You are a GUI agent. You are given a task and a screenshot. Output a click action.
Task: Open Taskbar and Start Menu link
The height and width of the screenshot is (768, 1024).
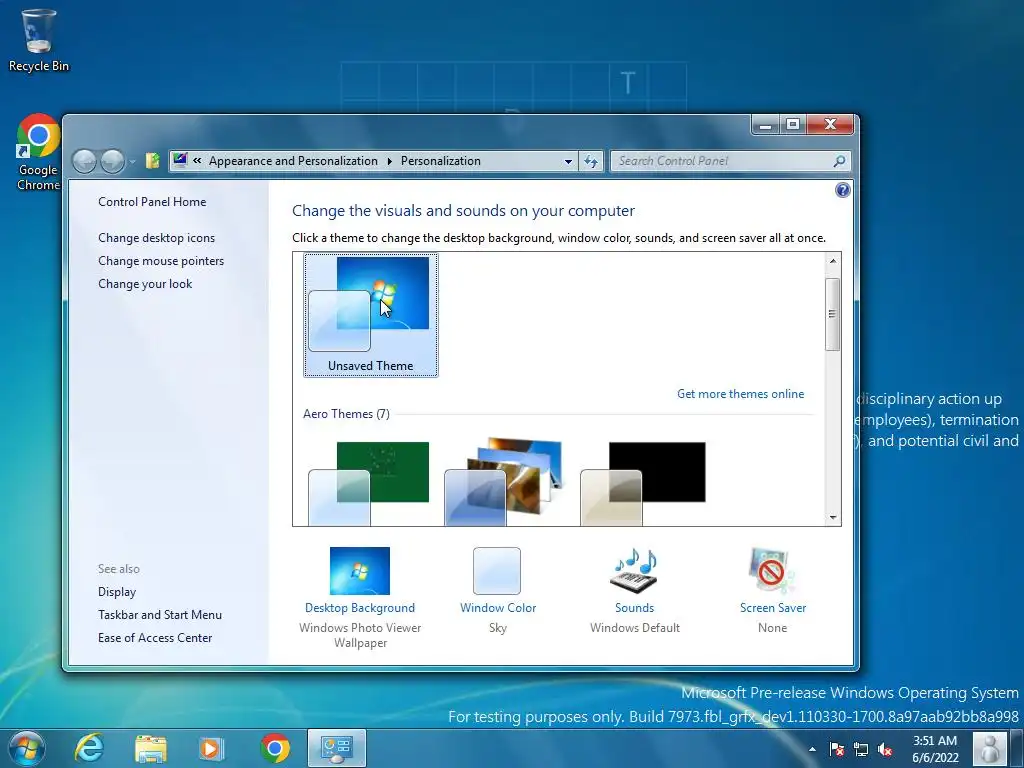tap(160, 615)
